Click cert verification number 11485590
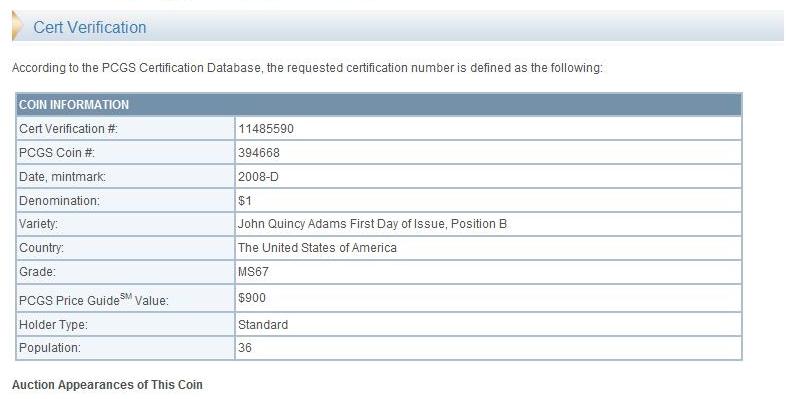 tap(266, 129)
